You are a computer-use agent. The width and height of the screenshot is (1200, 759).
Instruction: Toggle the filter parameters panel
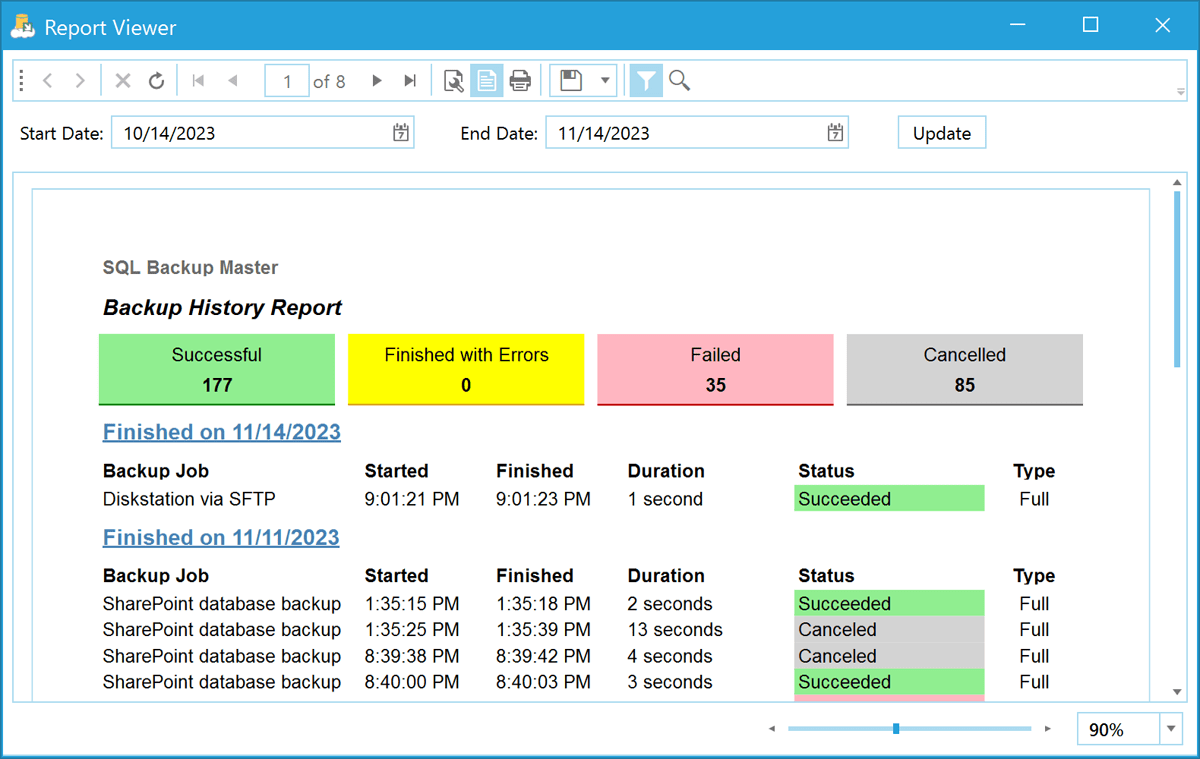pos(645,81)
